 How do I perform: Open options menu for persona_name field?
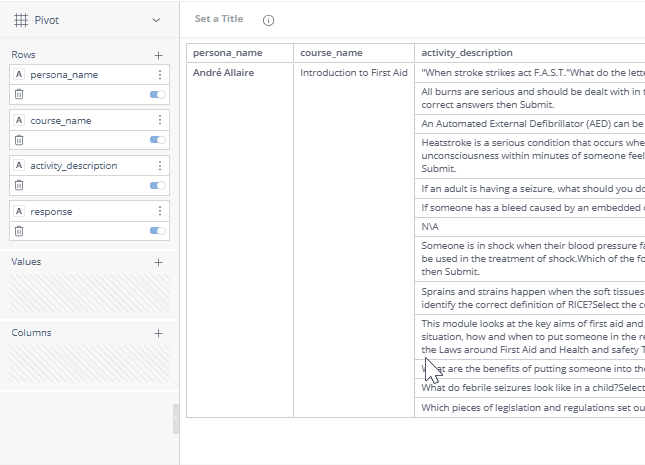pos(159,75)
